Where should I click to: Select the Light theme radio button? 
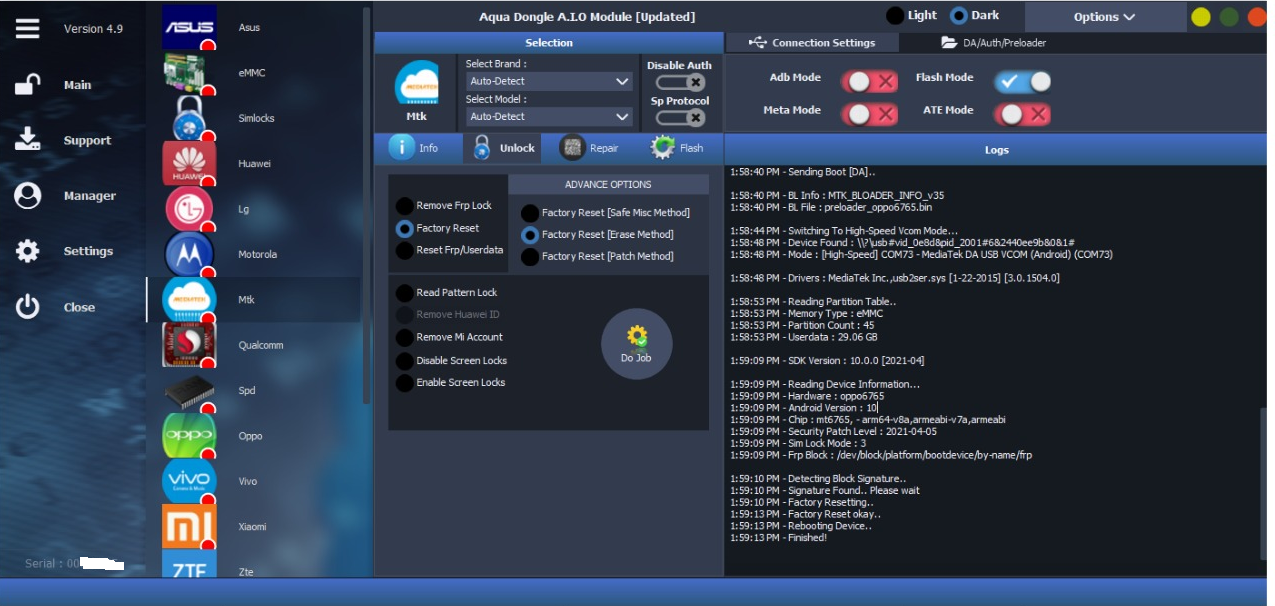(x=895, y=16)
